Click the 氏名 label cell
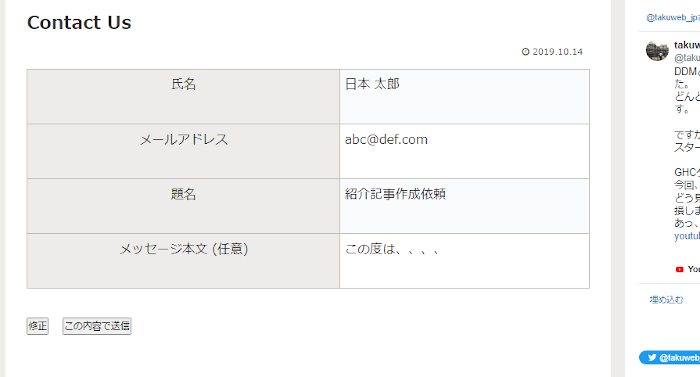Viewport: 700px width, 377px height. (x=183, y=96)
